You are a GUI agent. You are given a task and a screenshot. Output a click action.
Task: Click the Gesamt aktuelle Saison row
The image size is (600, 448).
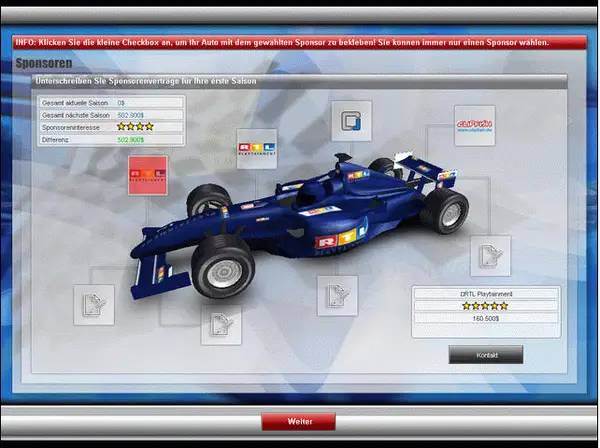110,102
